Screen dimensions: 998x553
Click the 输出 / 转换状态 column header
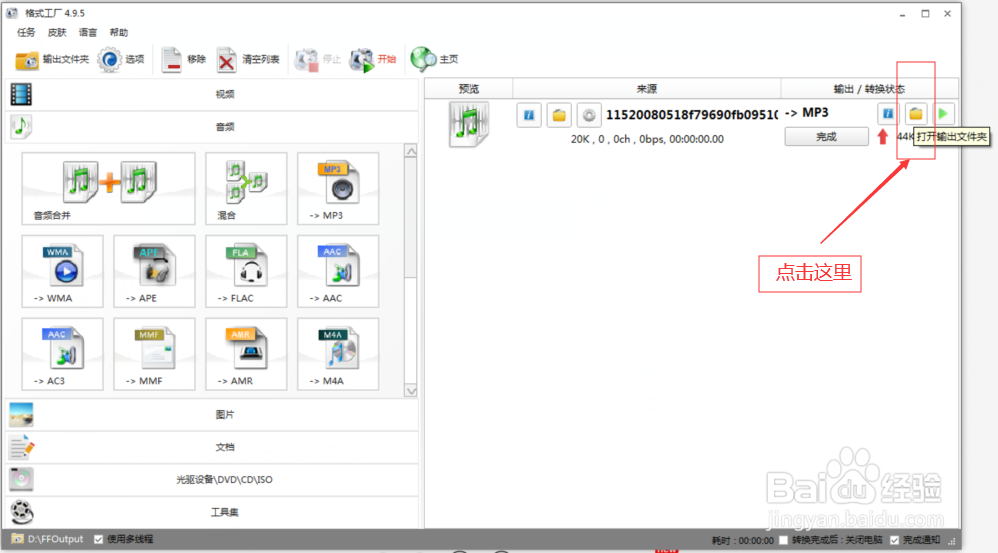point(869,88)
